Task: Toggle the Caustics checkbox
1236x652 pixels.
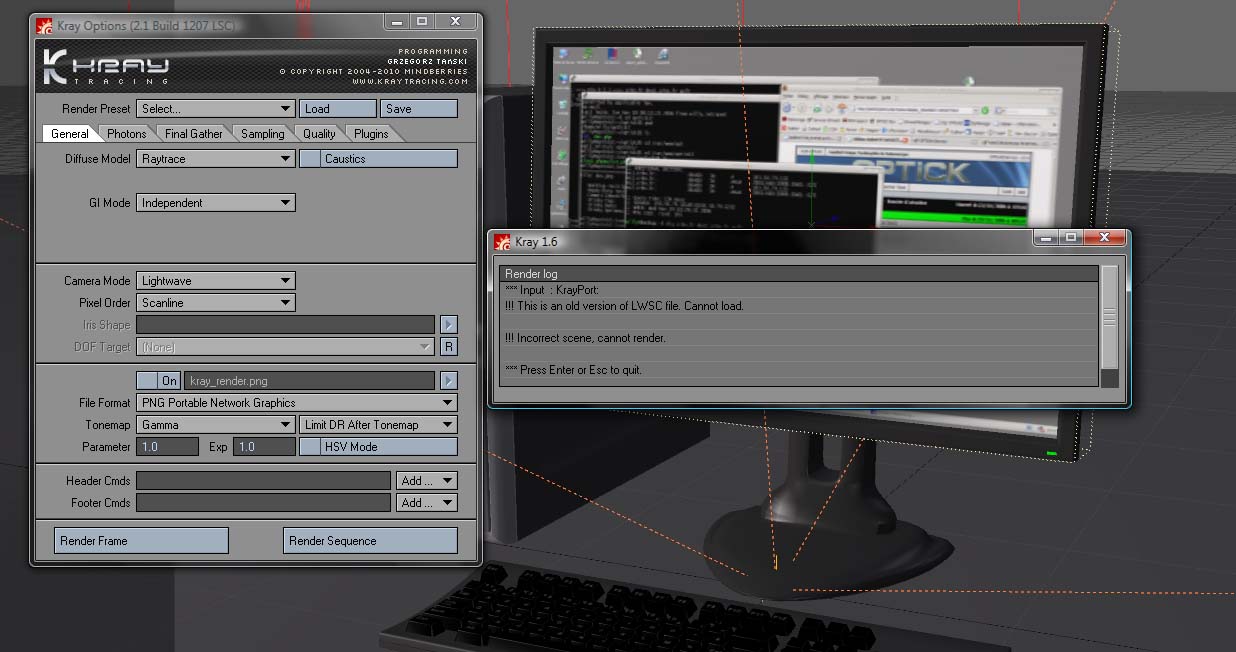Action: [x=310, y=159]
